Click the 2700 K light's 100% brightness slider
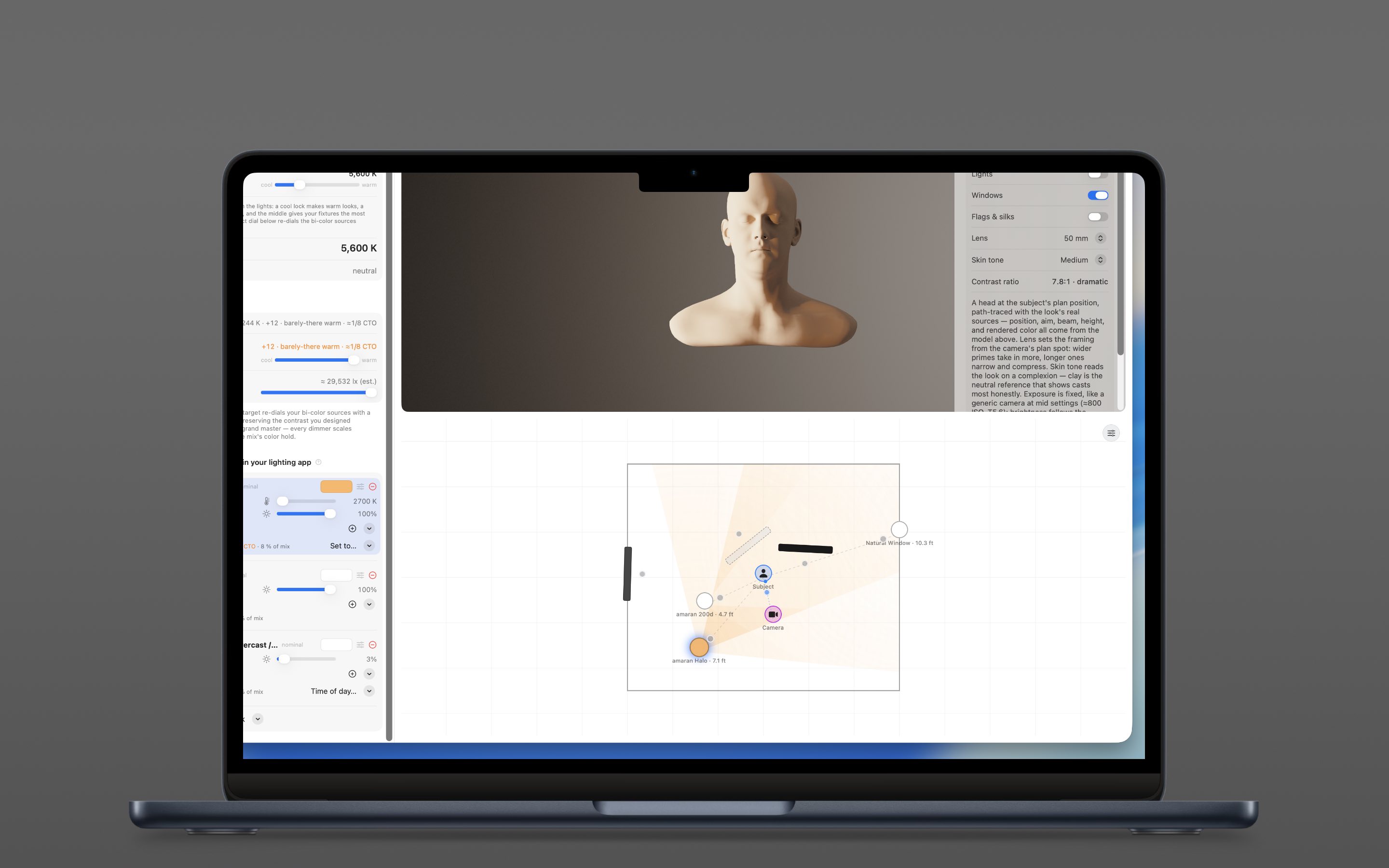Screen dimensions: 1389x868 (306, 514)
